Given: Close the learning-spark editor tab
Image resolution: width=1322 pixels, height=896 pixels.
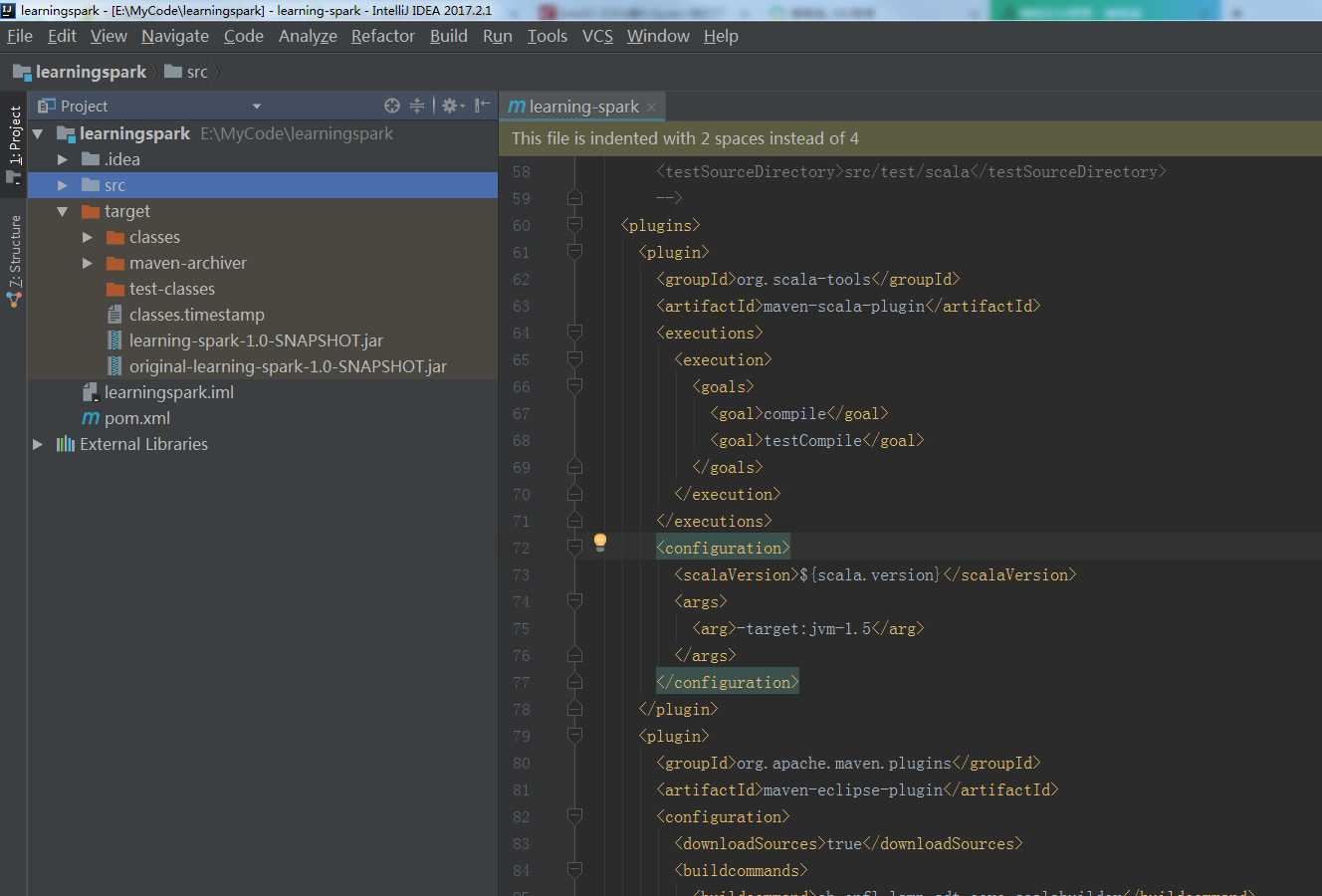Looking at the screenshot, I should (651, 107).
